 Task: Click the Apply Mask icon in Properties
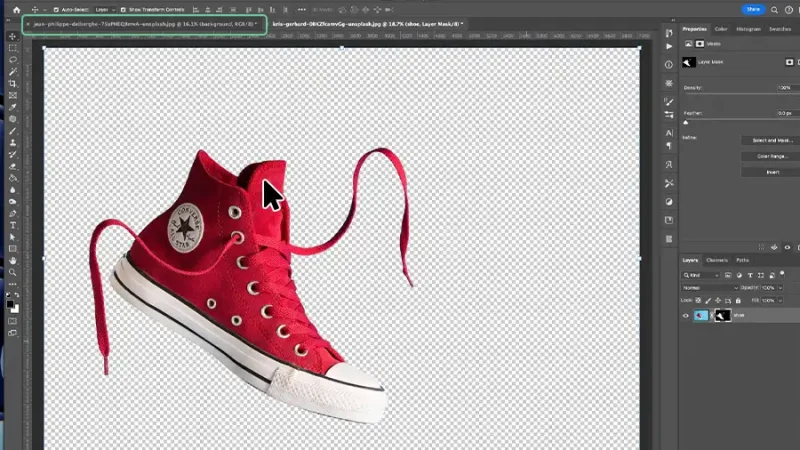click(x=774, y=247)
